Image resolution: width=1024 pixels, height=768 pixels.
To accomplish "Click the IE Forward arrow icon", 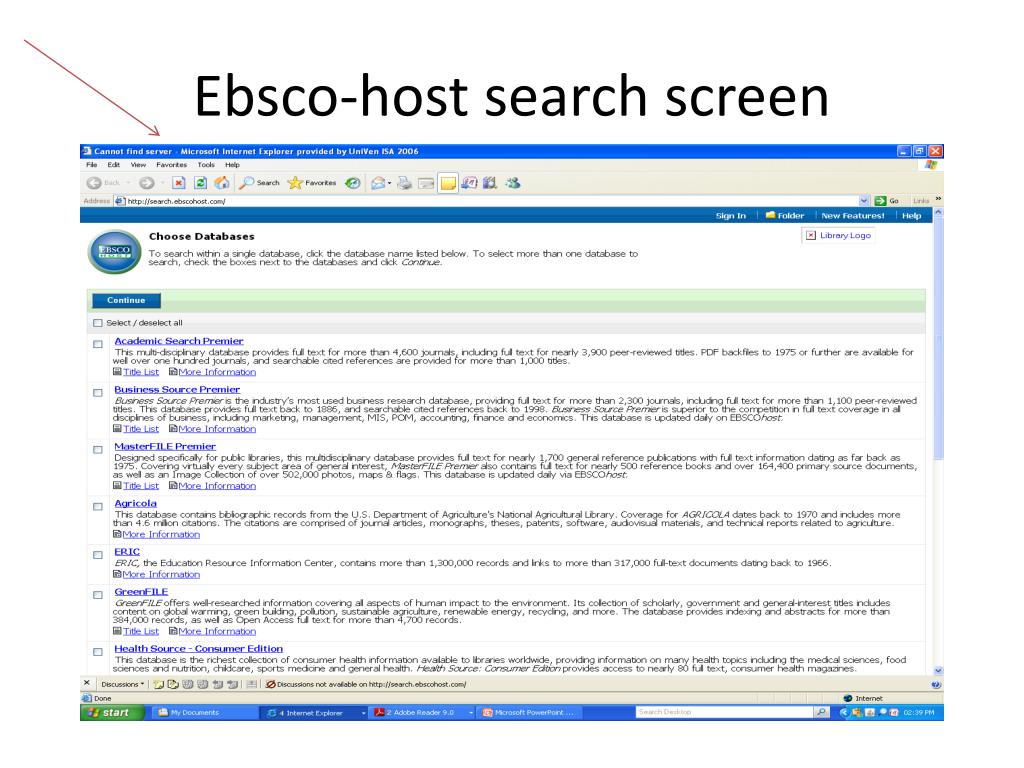I will click(x=146, y=184).
